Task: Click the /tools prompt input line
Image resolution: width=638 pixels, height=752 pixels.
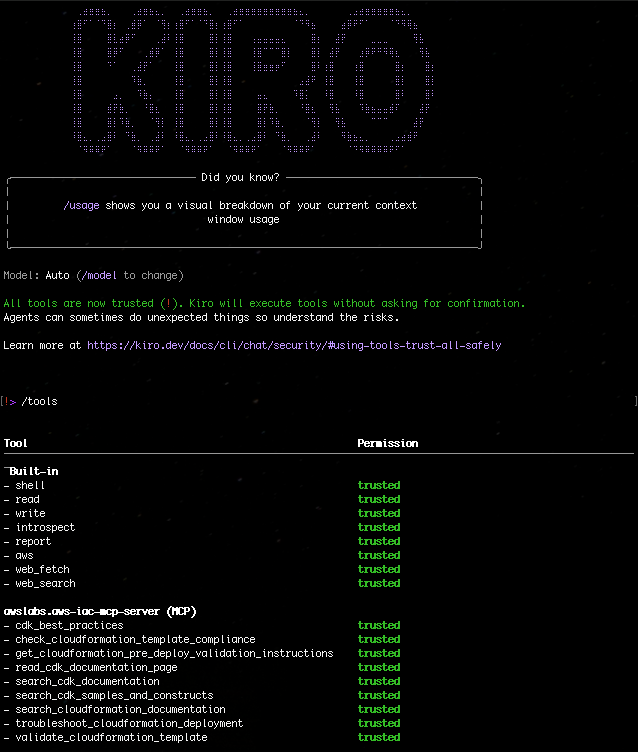Action: point(40,401)
